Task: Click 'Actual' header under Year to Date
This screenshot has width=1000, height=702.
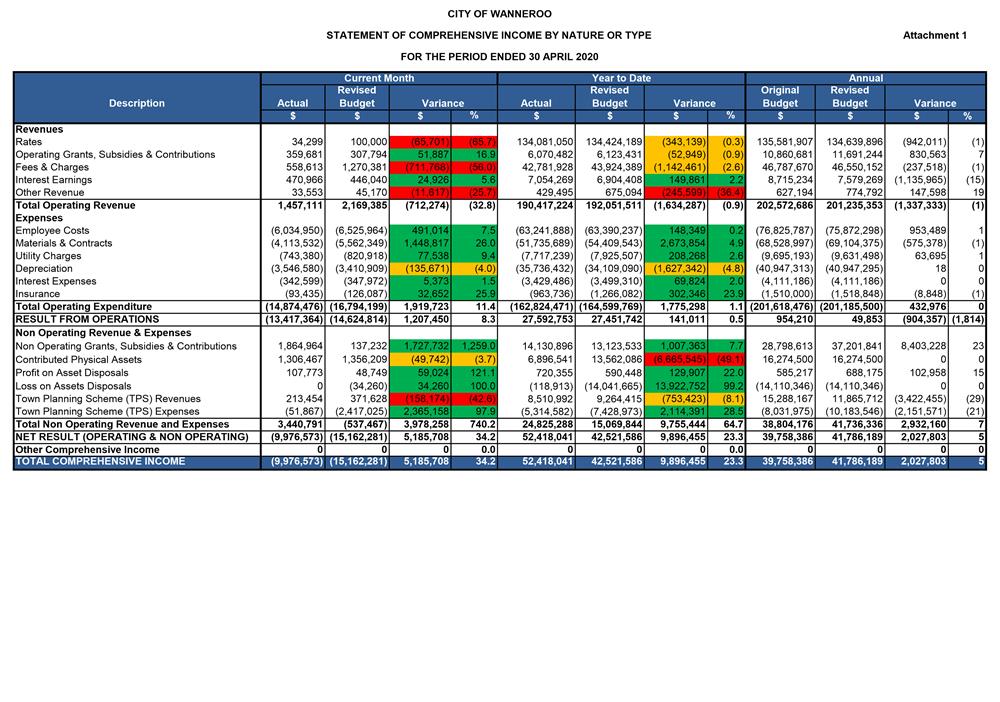Action: tap(536, 103)
